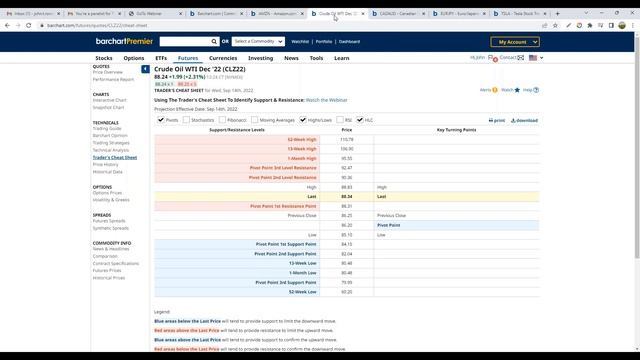Open the Stocks menu

(104, 58)
